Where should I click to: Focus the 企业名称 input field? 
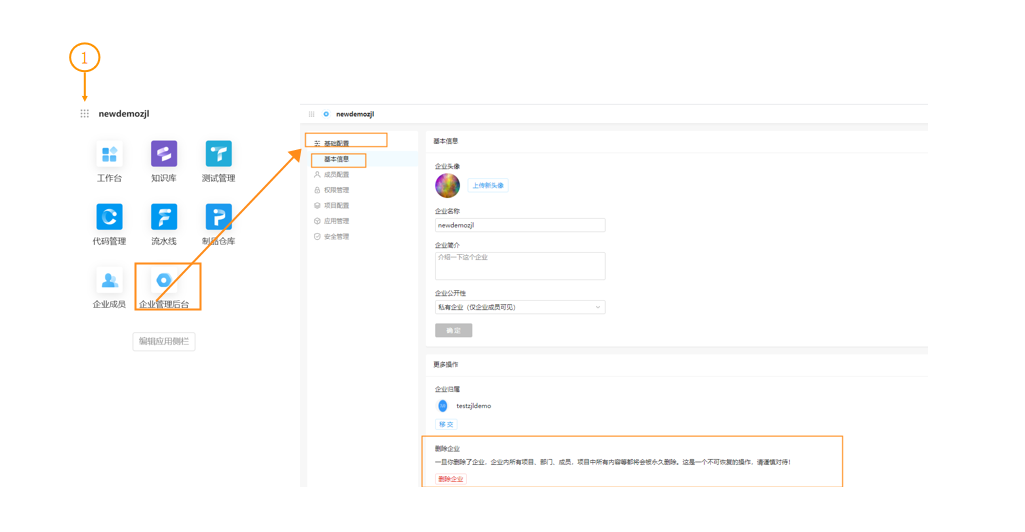tap(520, 225)
